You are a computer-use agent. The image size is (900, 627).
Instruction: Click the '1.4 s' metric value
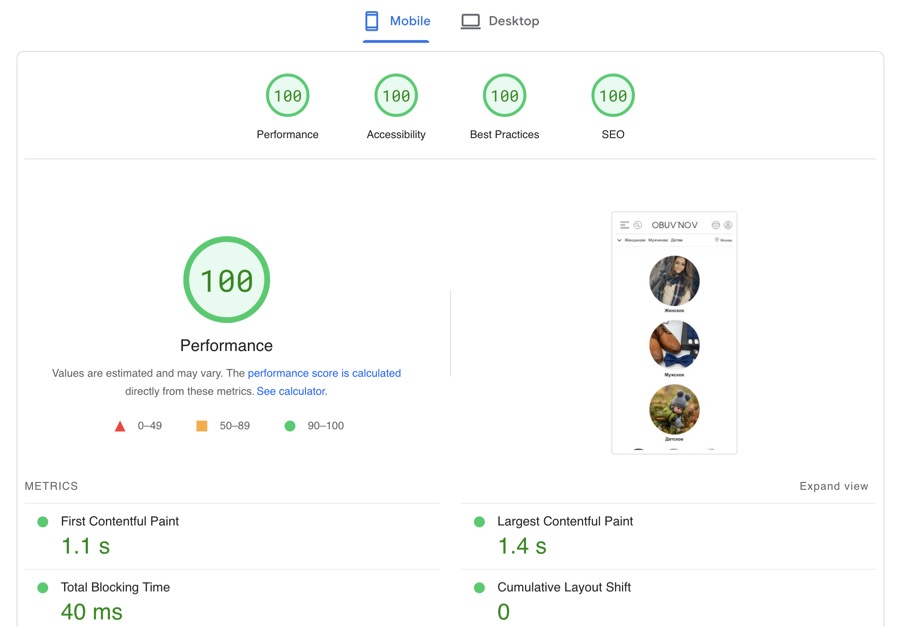(522, 546)
